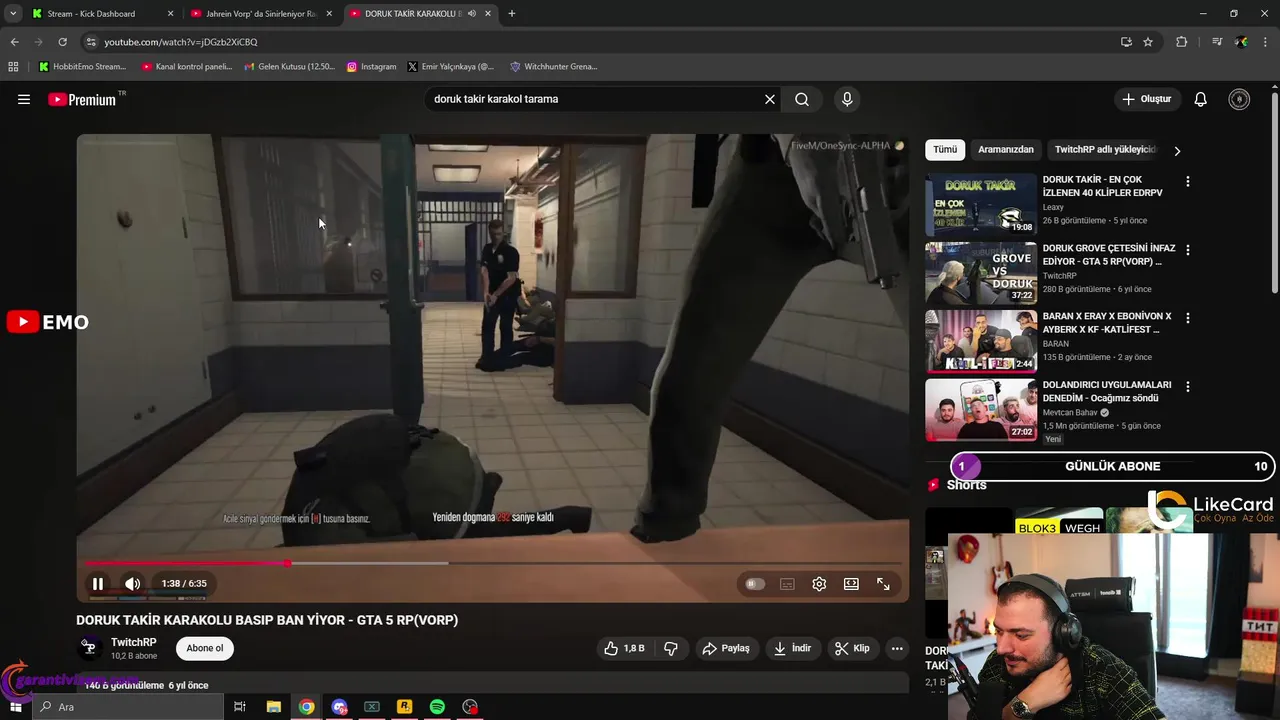1280x720 pixels.
Task: Create a clip with Klip button
Action: point(852,648)
